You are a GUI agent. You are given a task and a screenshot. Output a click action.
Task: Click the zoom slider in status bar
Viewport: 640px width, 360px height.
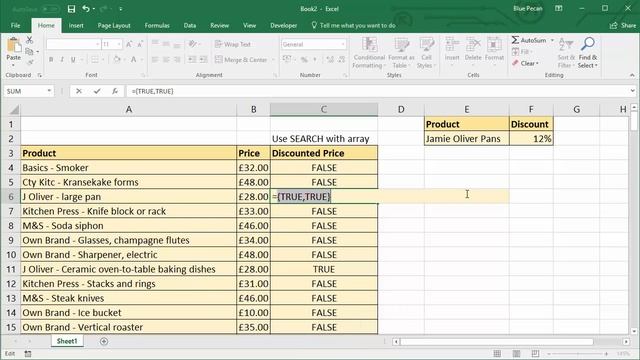coord(578,354)
